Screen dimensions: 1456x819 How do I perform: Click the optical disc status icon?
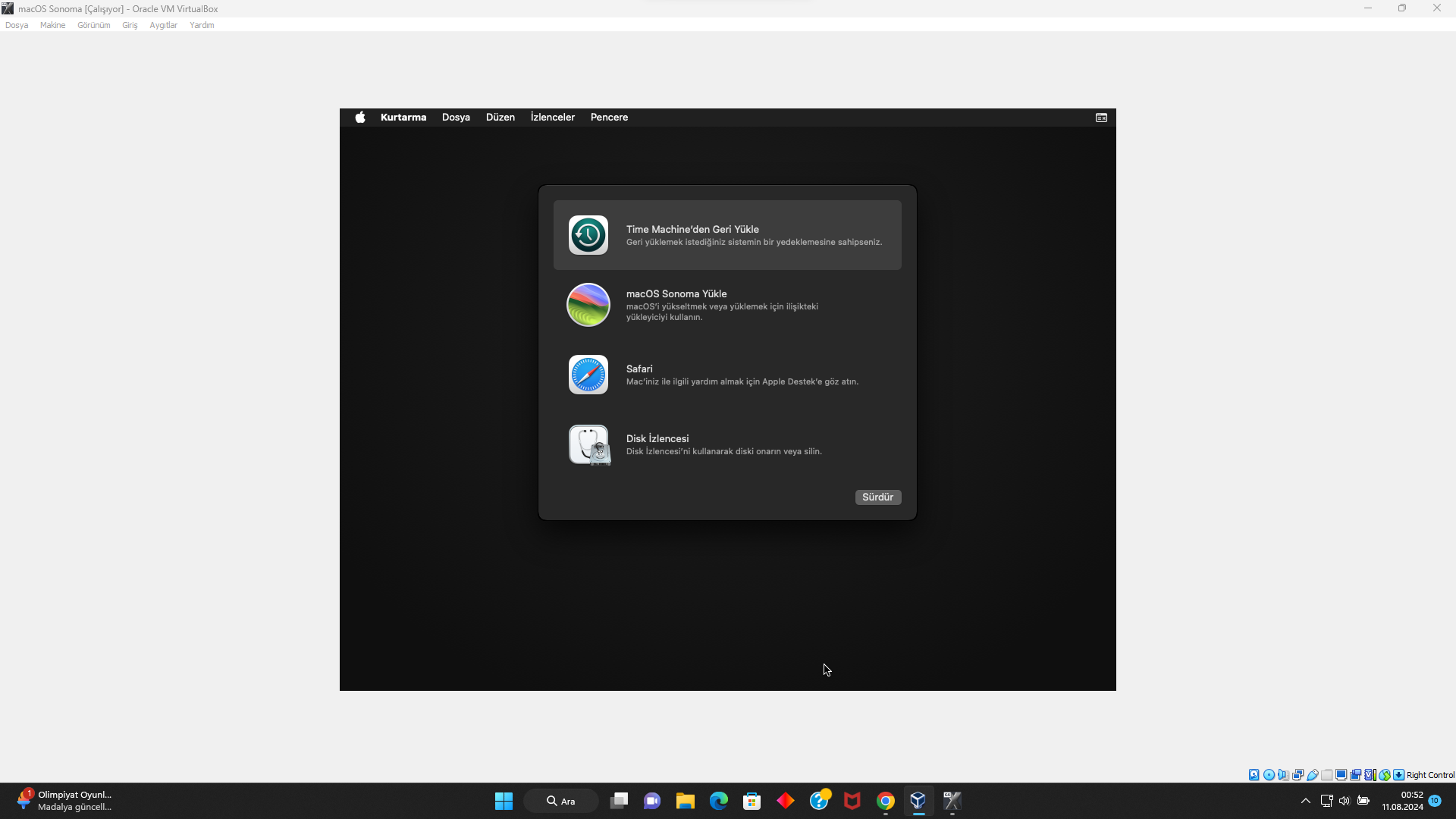click(1269, 775)
